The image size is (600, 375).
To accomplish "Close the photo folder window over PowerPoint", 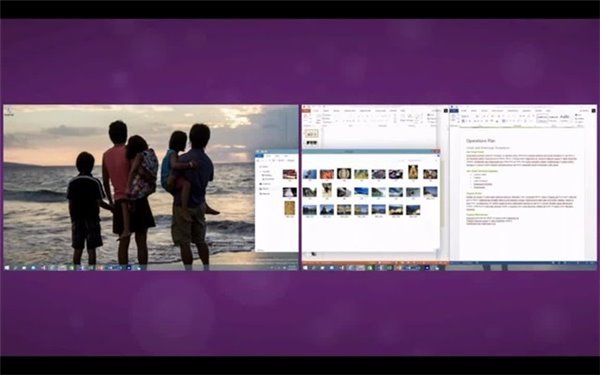I will pos(437,152).
